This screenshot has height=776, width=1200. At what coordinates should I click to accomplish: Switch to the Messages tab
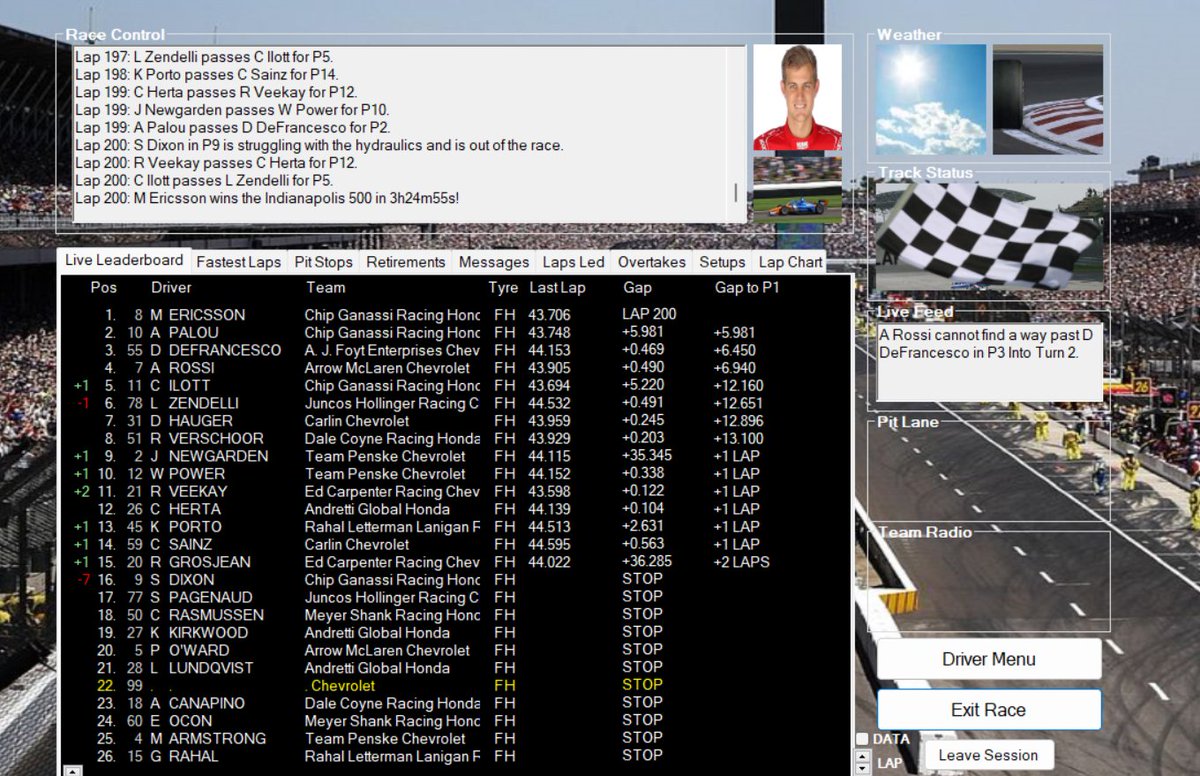click(493, 262)
